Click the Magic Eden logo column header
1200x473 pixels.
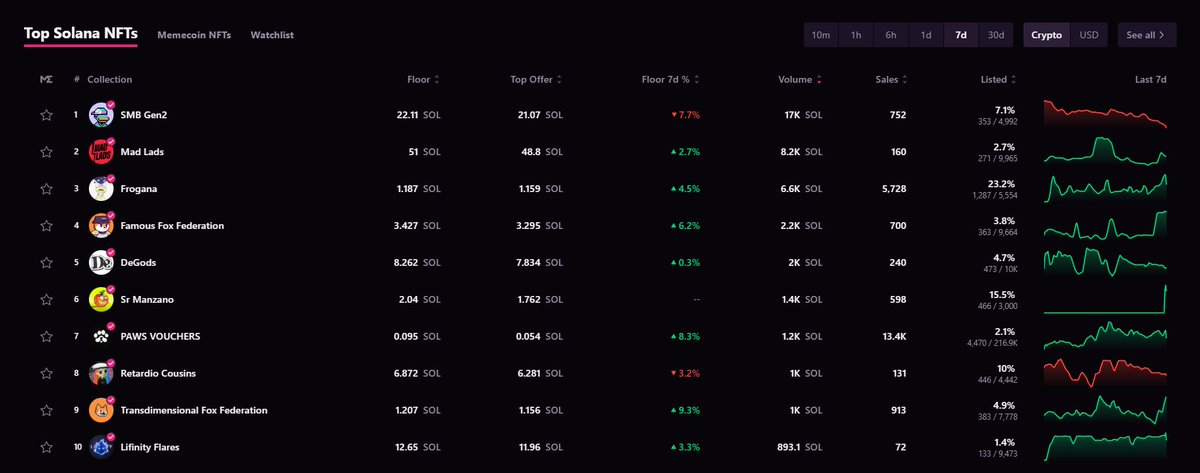(46, 79)
